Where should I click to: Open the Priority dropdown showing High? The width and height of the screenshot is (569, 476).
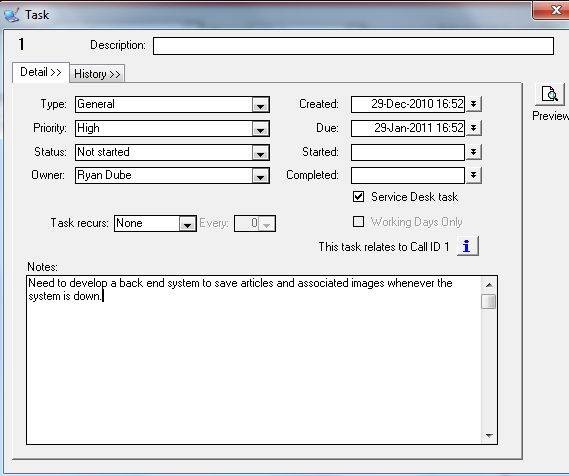coord(260,129)
